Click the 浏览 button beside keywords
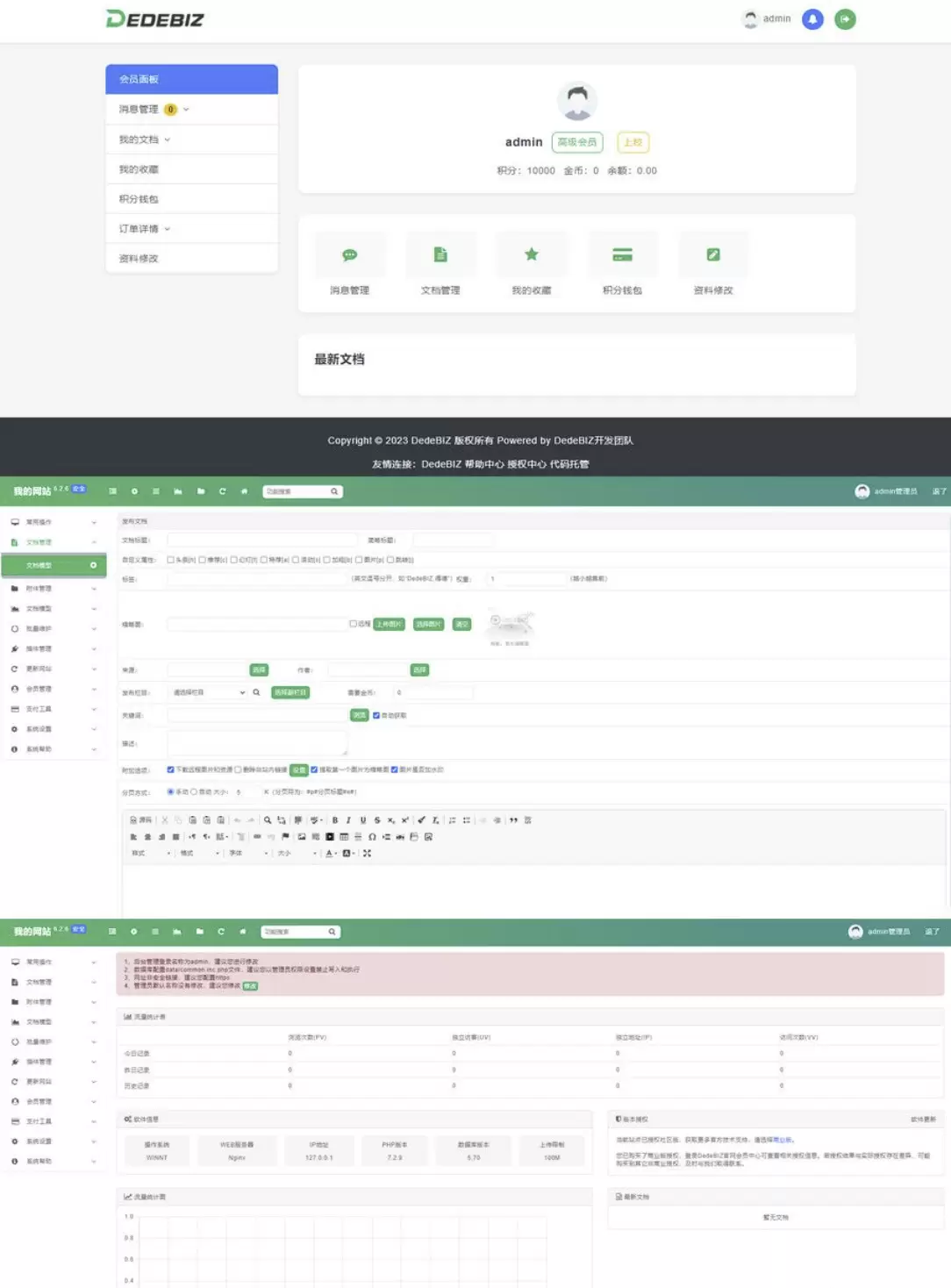 (359, 715)
